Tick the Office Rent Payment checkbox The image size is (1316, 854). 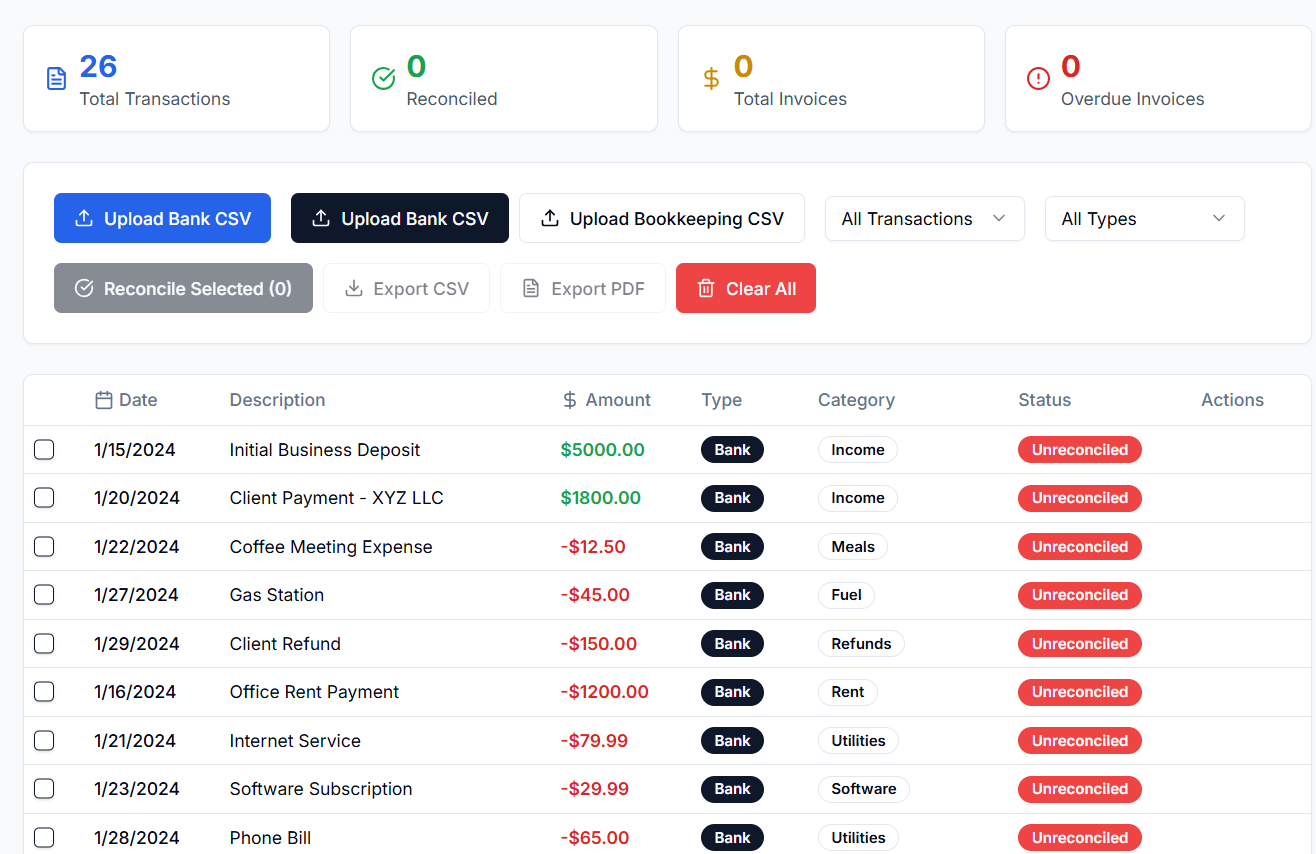(x=44, y=692)
